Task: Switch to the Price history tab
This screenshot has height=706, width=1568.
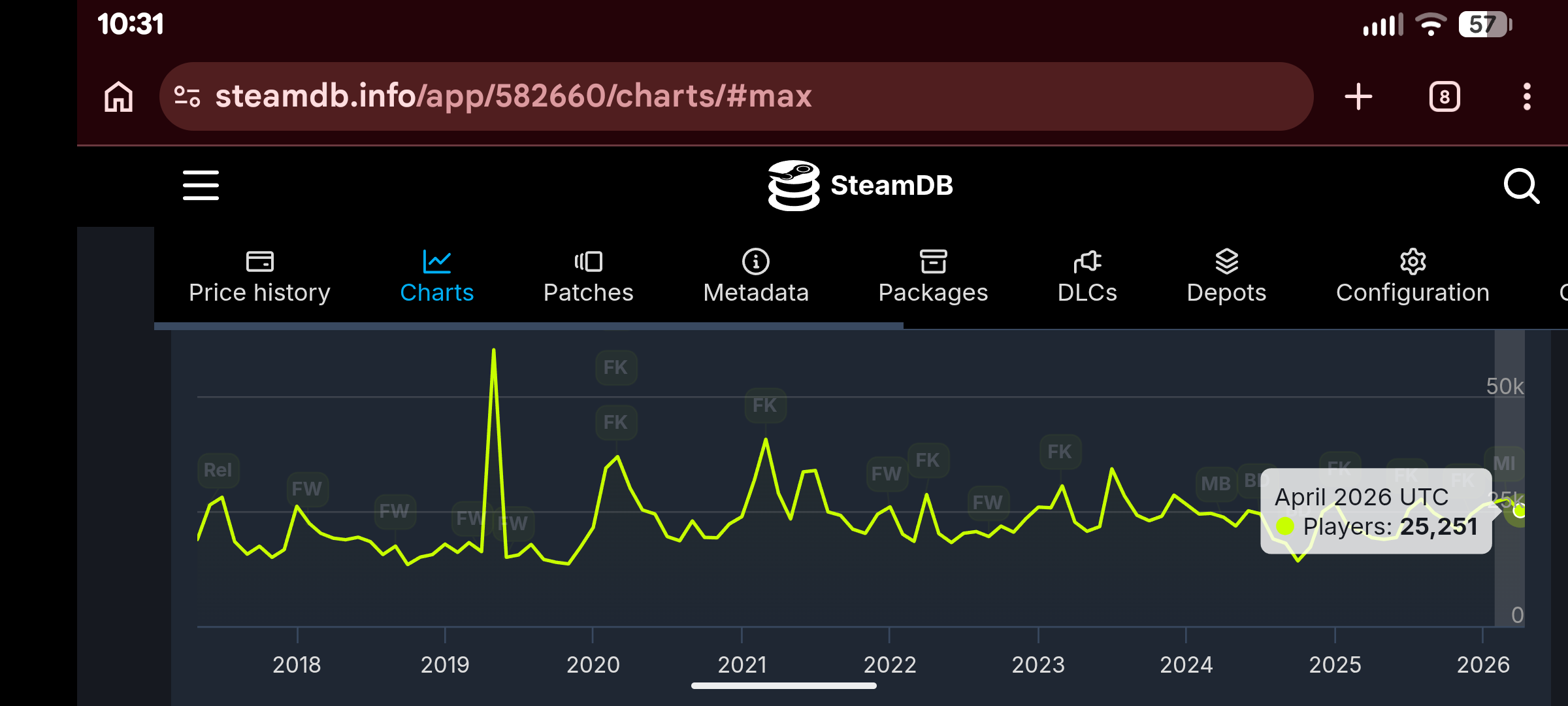Action: click(x=259, y=278)
